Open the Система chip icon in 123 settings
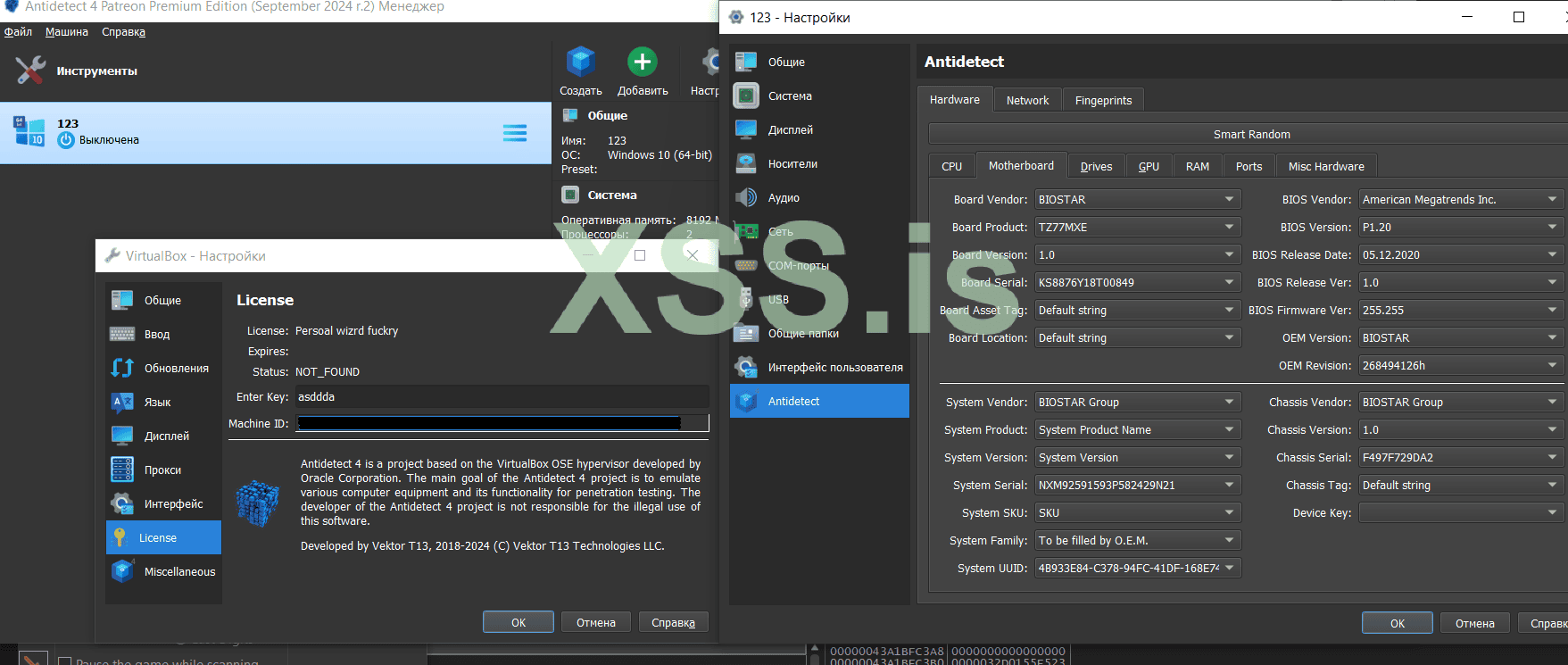 746,96
